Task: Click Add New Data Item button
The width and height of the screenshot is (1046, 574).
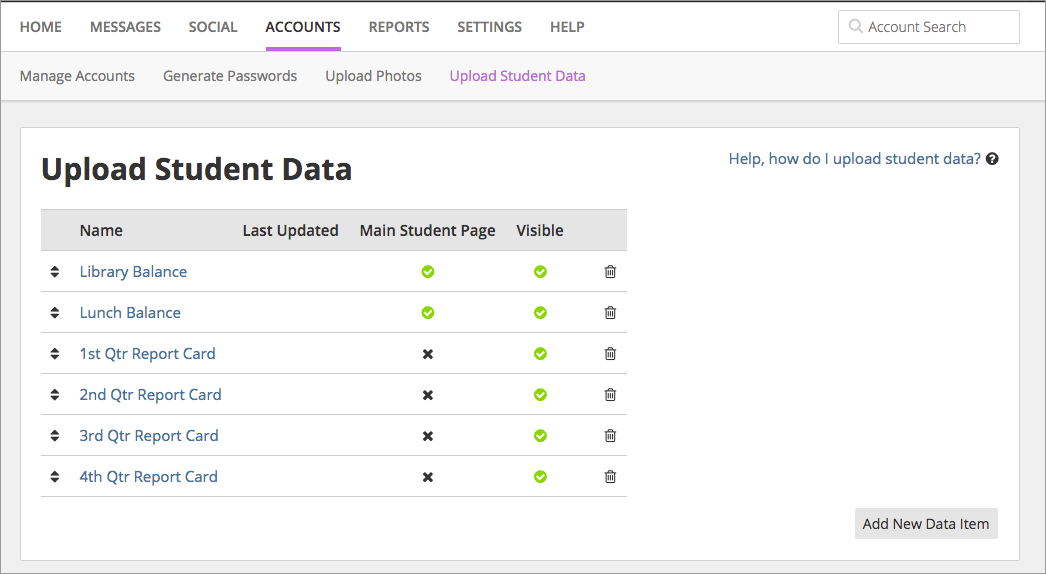Action: pos(926,524)
